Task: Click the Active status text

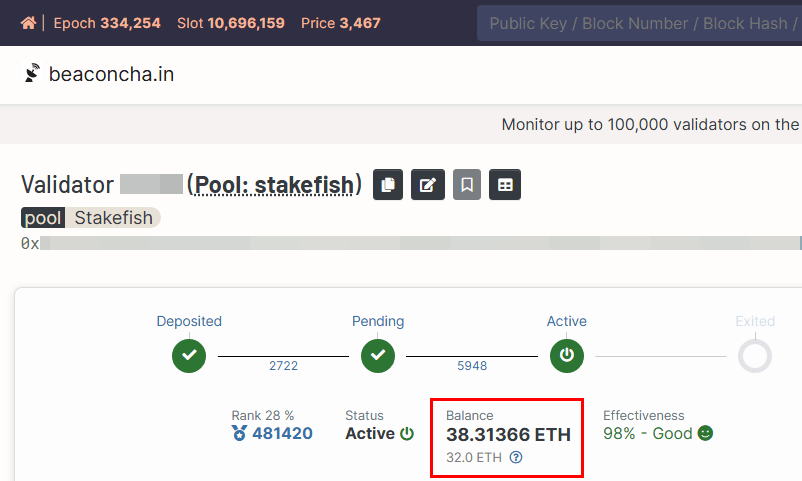Action: (370, 433)
